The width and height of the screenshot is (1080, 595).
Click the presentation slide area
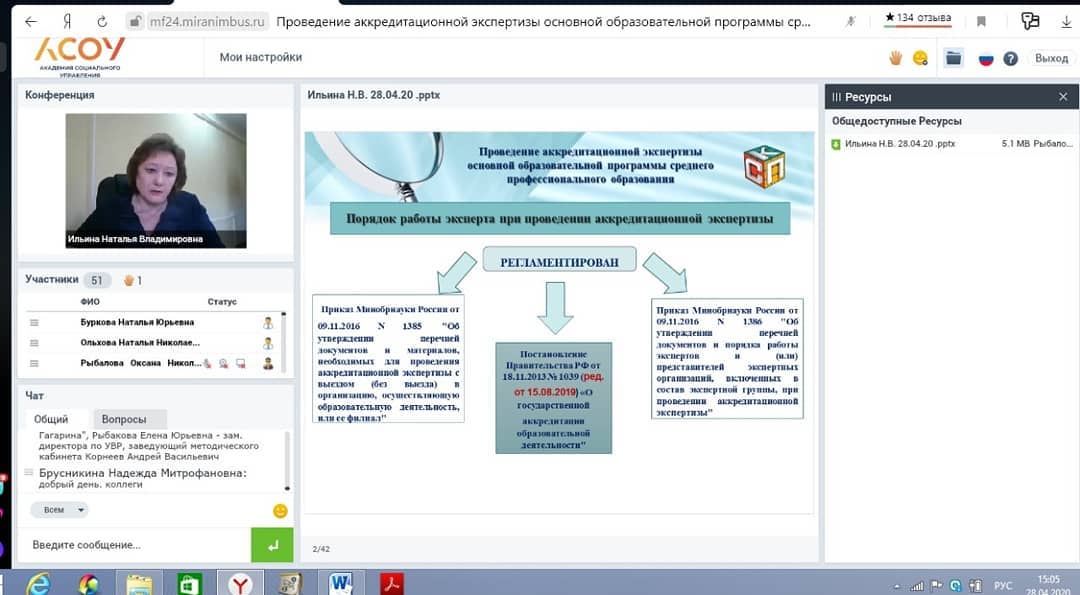[x=559, y=322]
